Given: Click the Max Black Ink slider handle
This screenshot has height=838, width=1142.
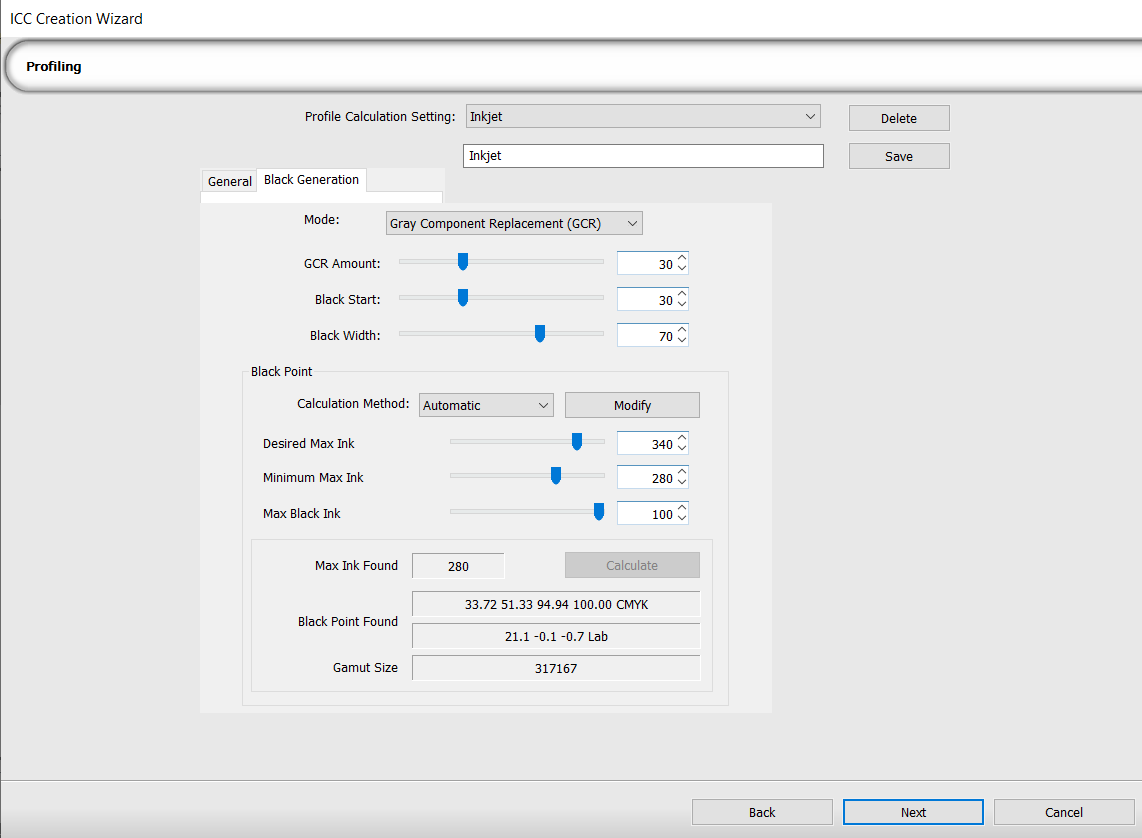Looking at the screenshot, I should (x=599, y=512).
